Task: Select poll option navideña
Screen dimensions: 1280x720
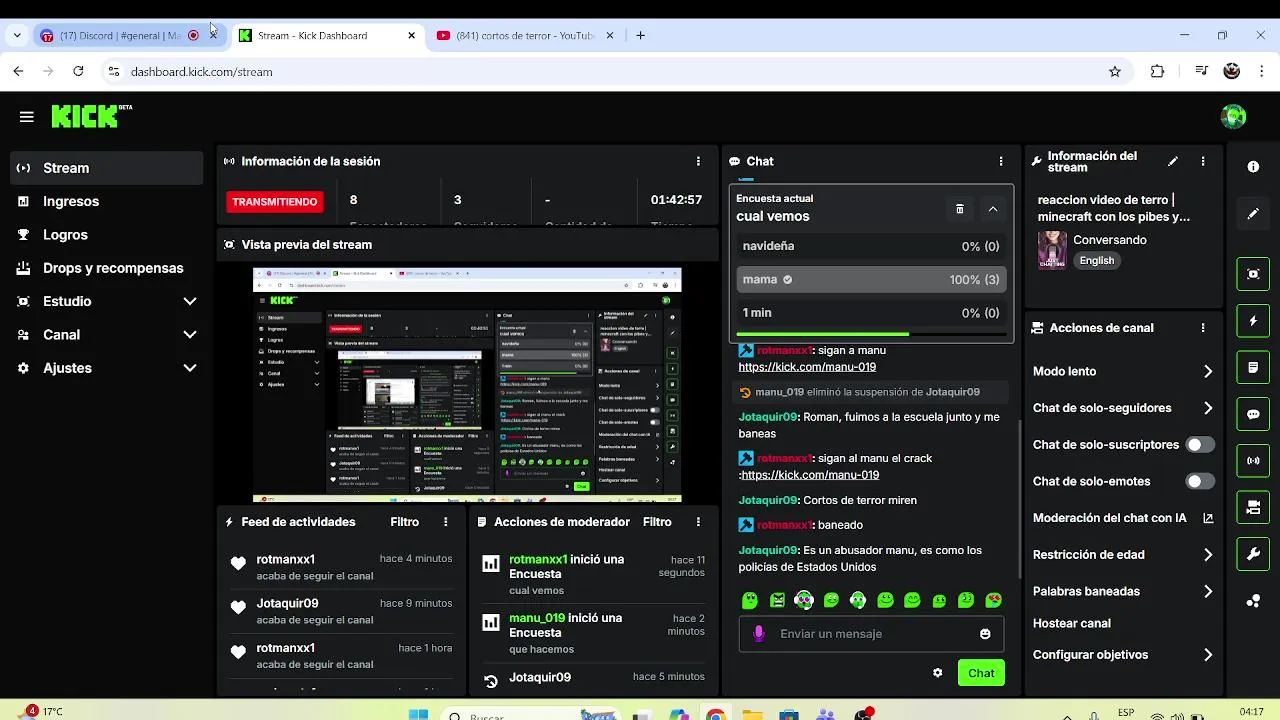Action: [871, 246]
